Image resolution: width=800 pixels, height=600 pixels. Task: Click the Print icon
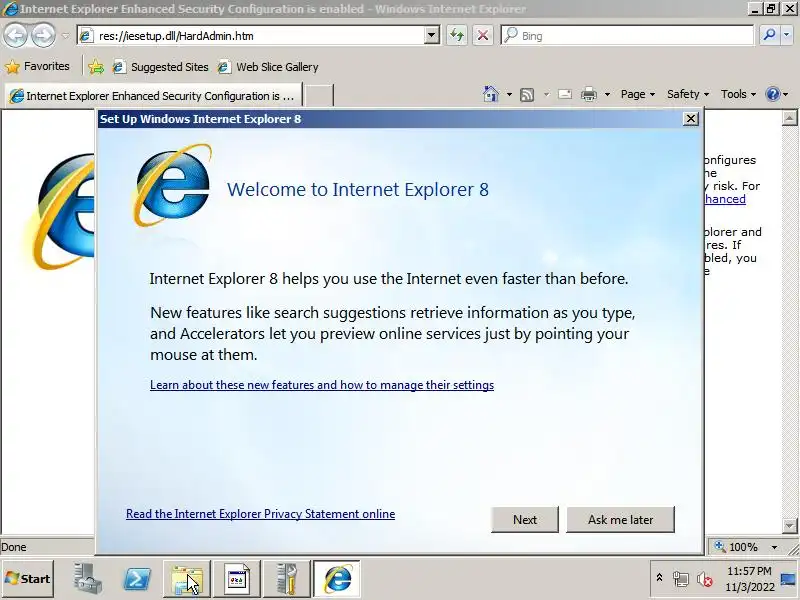click(x=589, y=94)
